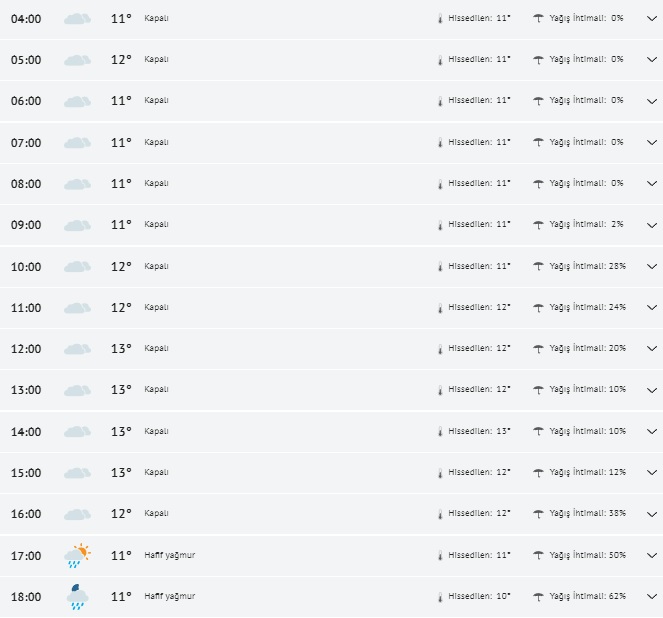Click the night rain icon at 18:00
Screen dimensions: 663x618
[x=77, y=597]
